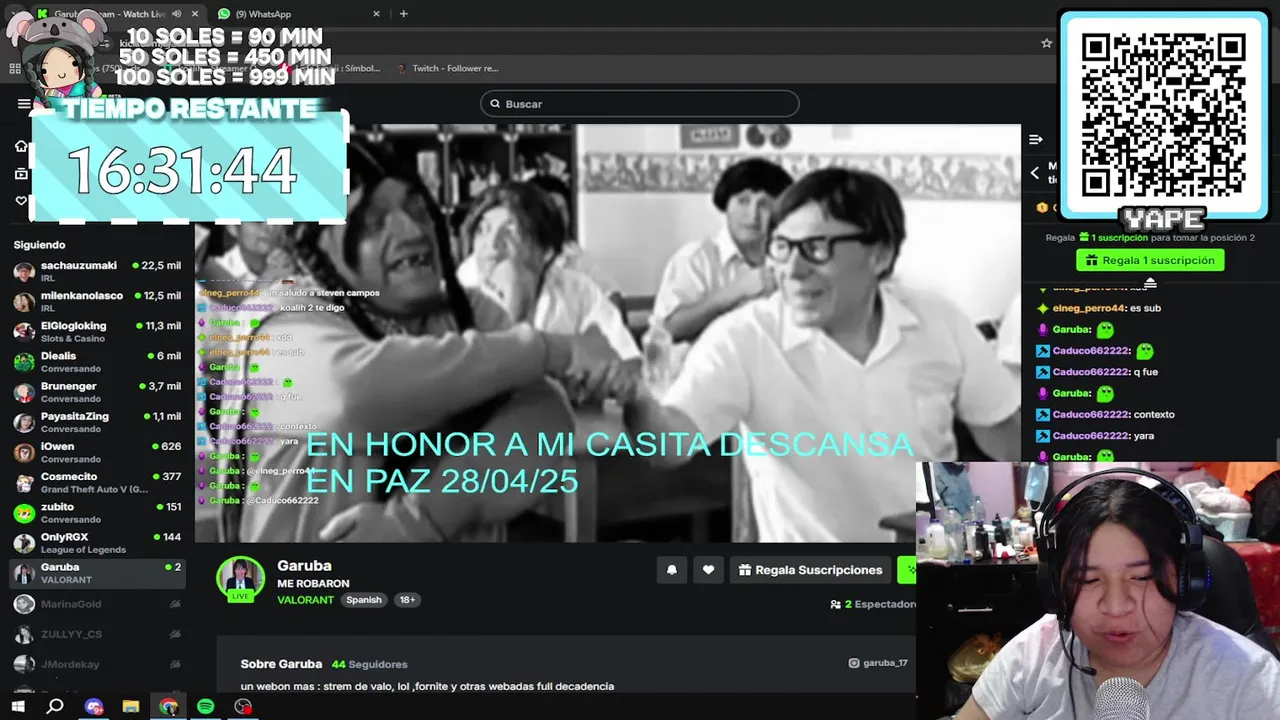Click elneg_perro44 username in chat

coord(1089,308)
